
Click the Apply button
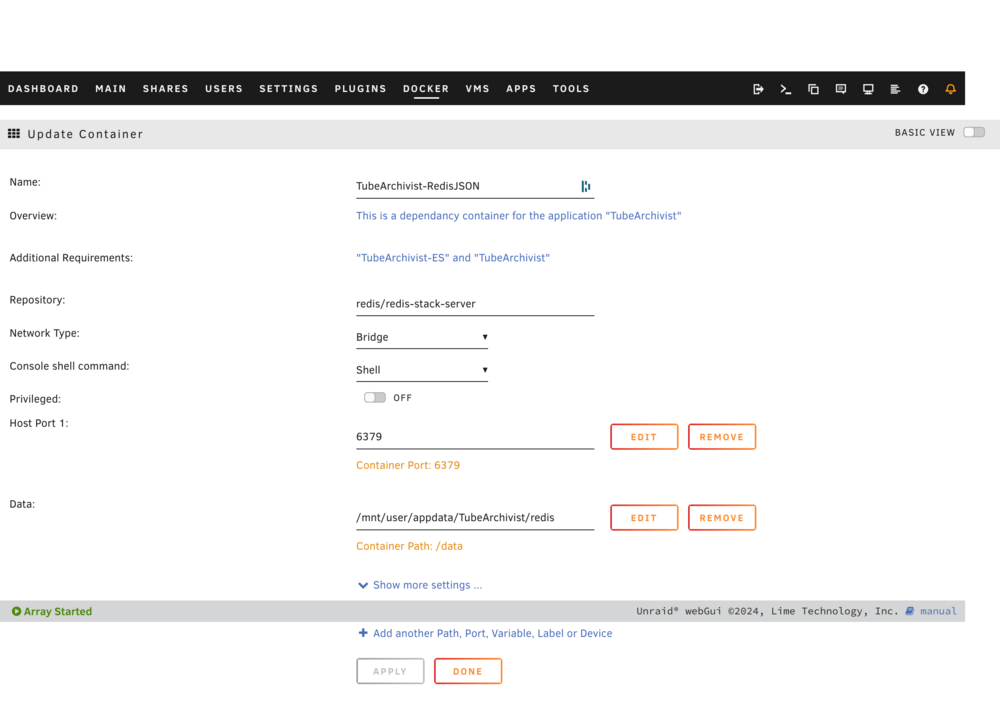coord(390,671)
